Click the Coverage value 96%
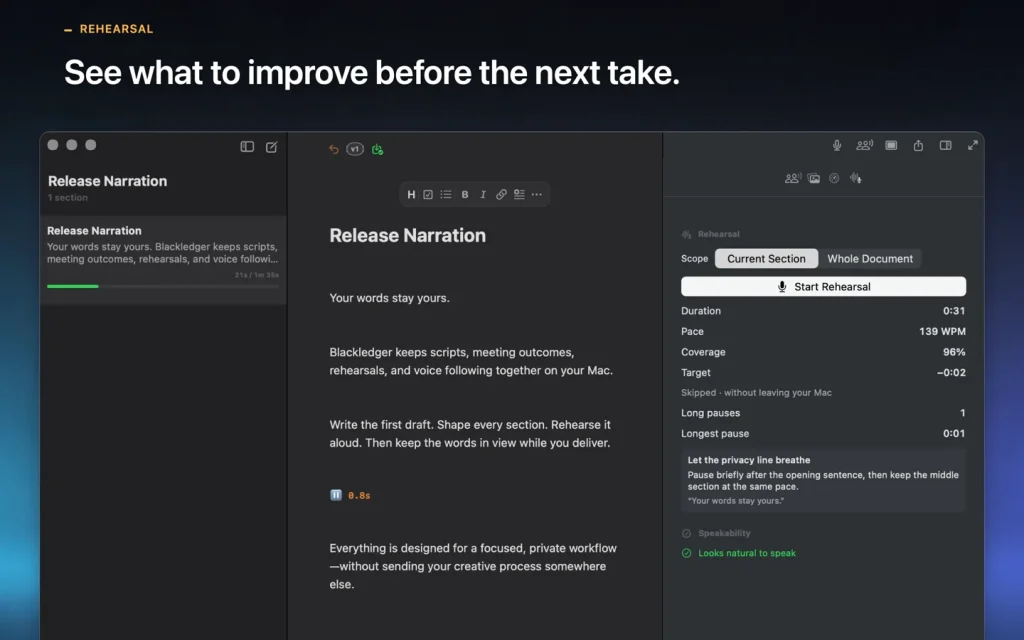Image resolution: width=1024 pixels, height=640 pixels. point(953,352)
